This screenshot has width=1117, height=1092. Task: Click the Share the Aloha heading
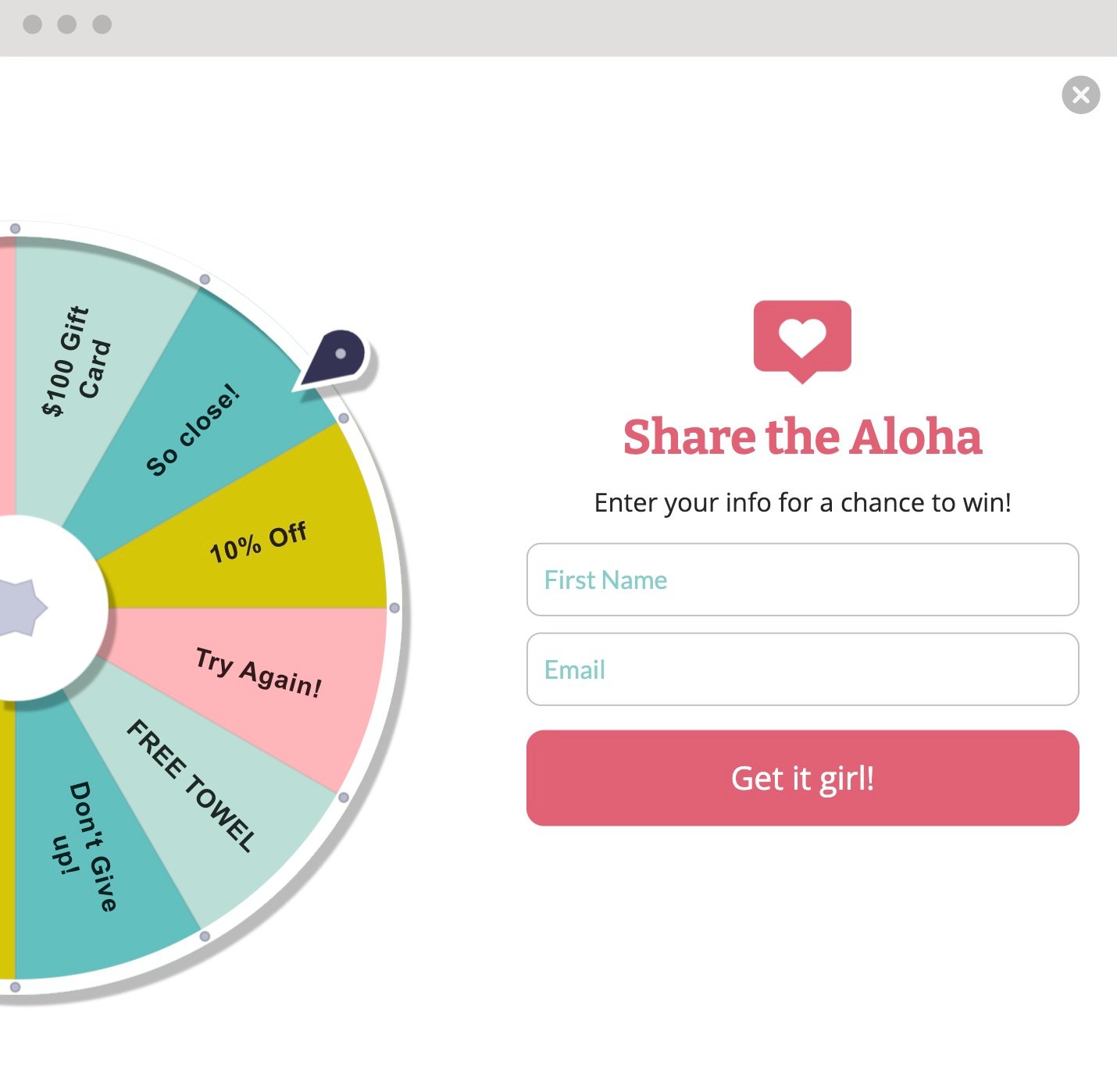[802, 436]
